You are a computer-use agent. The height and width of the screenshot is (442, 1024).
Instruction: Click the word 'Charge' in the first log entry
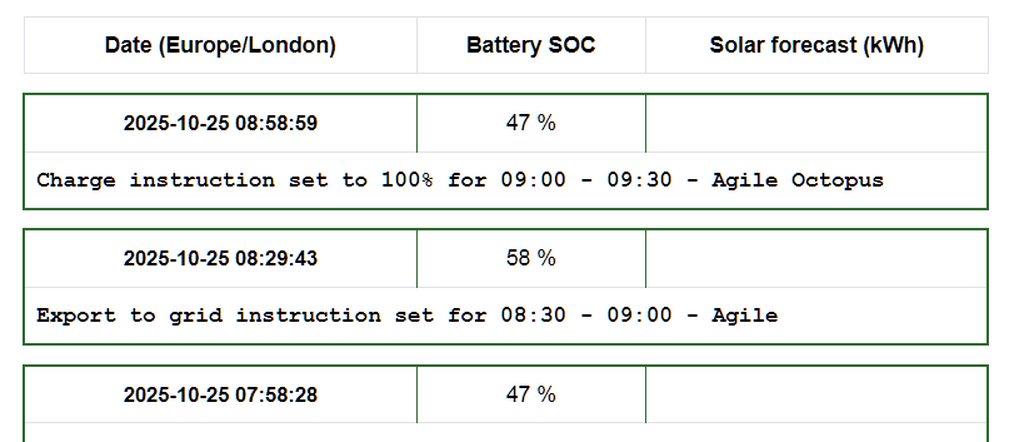[x=76, y=181]
